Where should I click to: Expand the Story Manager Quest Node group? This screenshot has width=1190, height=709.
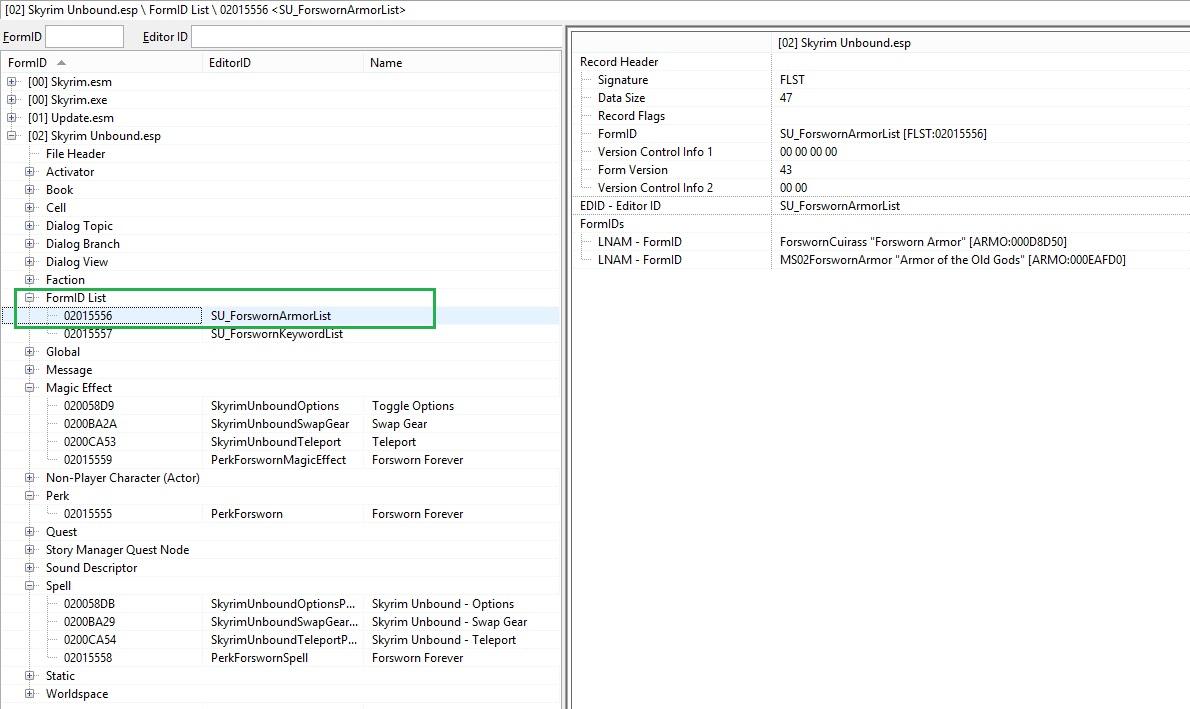[x=30, y=550]
